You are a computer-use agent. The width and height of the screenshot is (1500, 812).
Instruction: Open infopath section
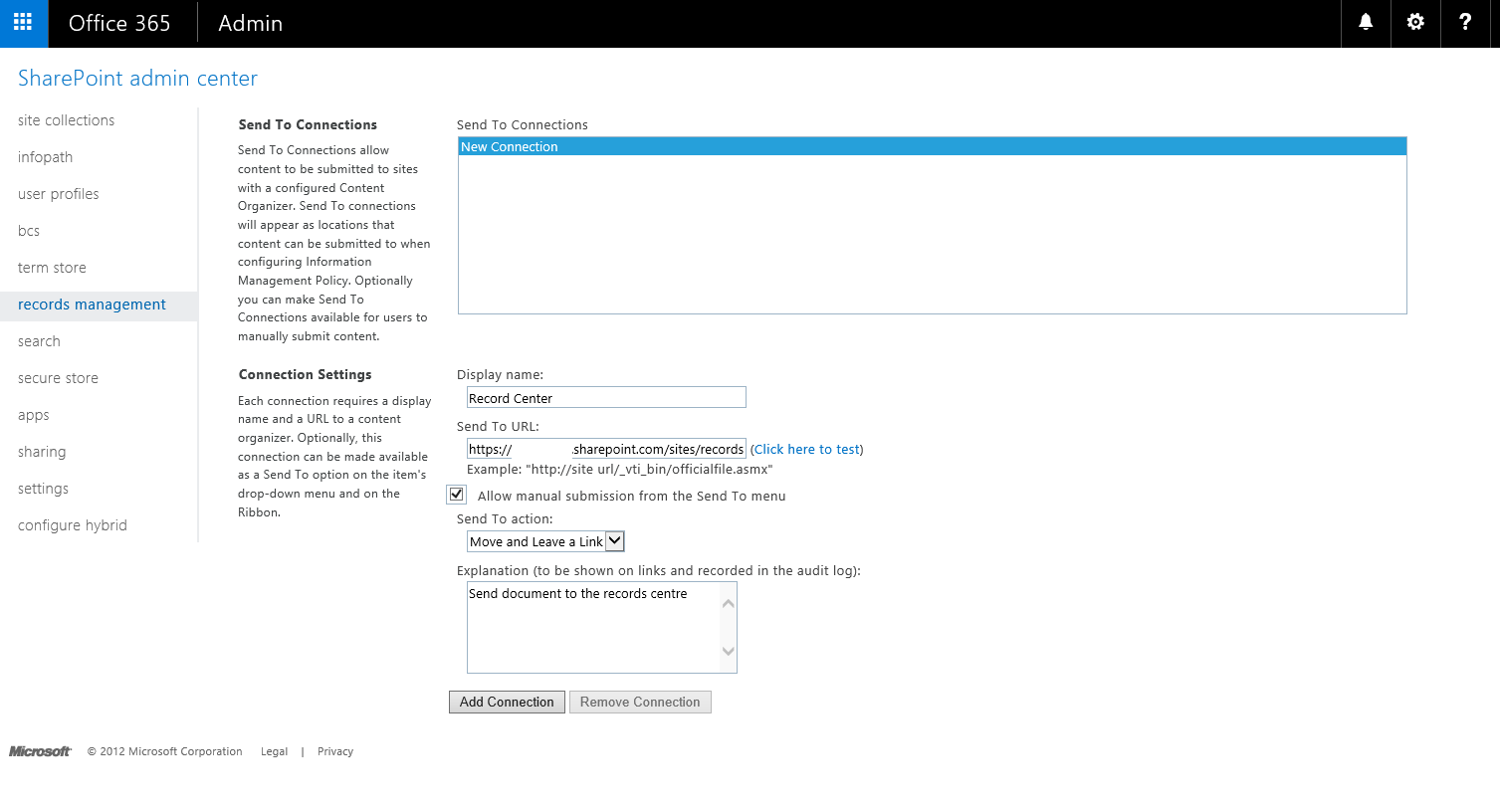pos(45,157)
